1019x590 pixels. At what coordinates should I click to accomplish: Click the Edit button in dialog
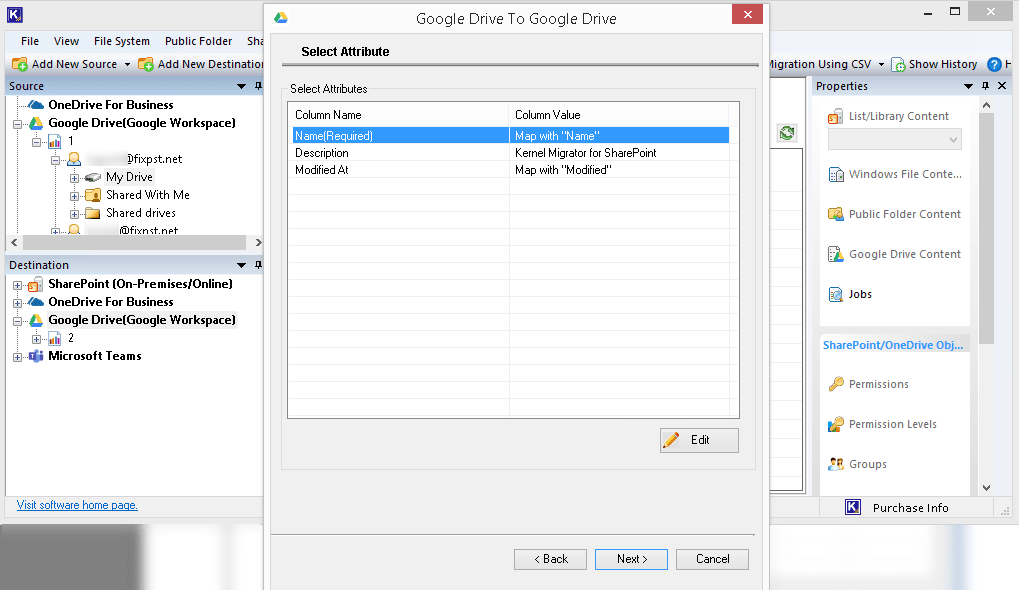pos(699,440)
